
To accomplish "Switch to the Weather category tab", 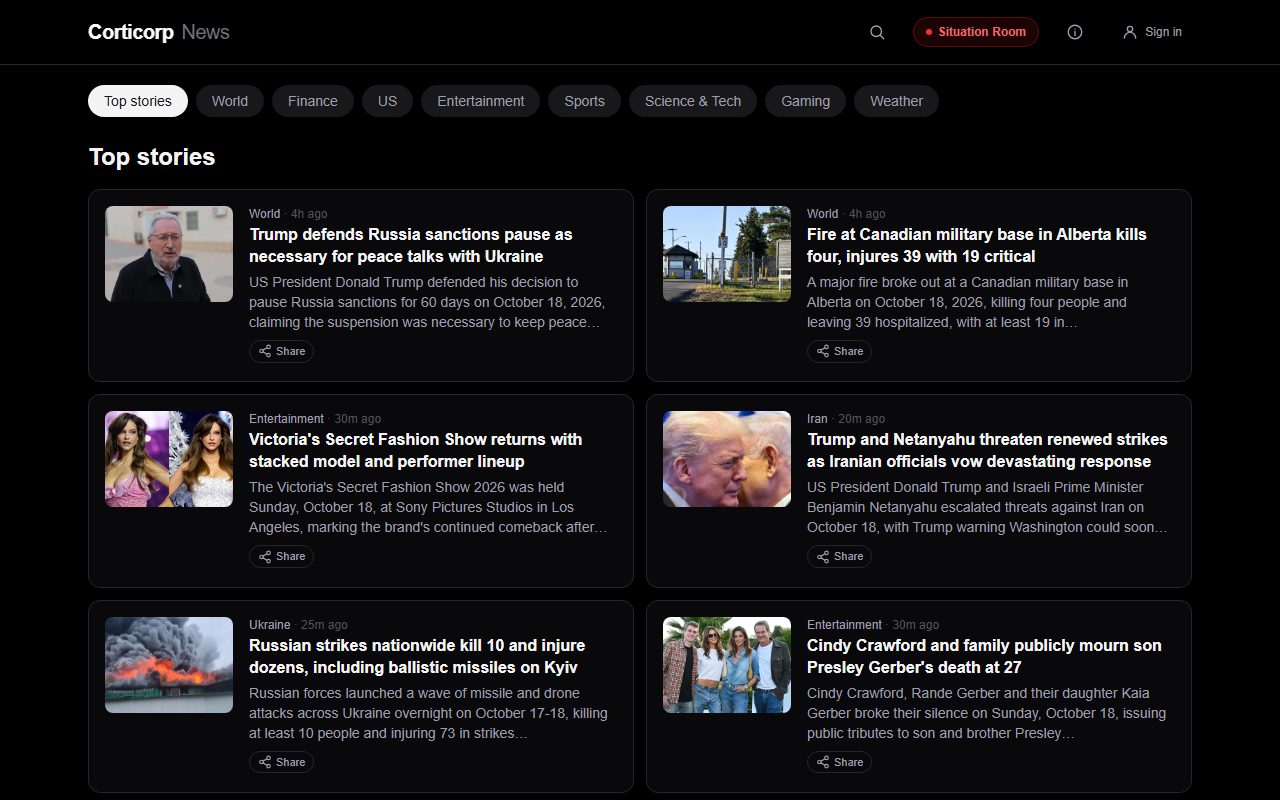I will 896,101.
